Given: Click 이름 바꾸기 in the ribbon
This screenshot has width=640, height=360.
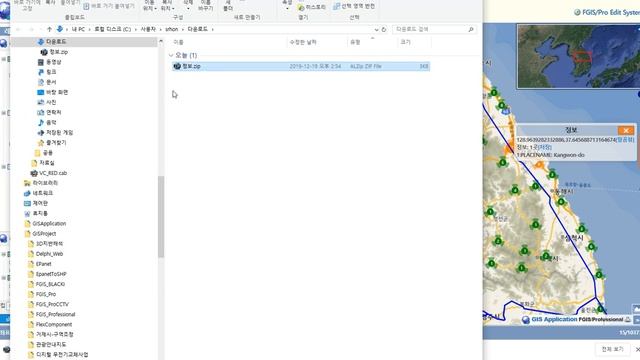Looking at the screenshot, I should (x=206, y=6).
